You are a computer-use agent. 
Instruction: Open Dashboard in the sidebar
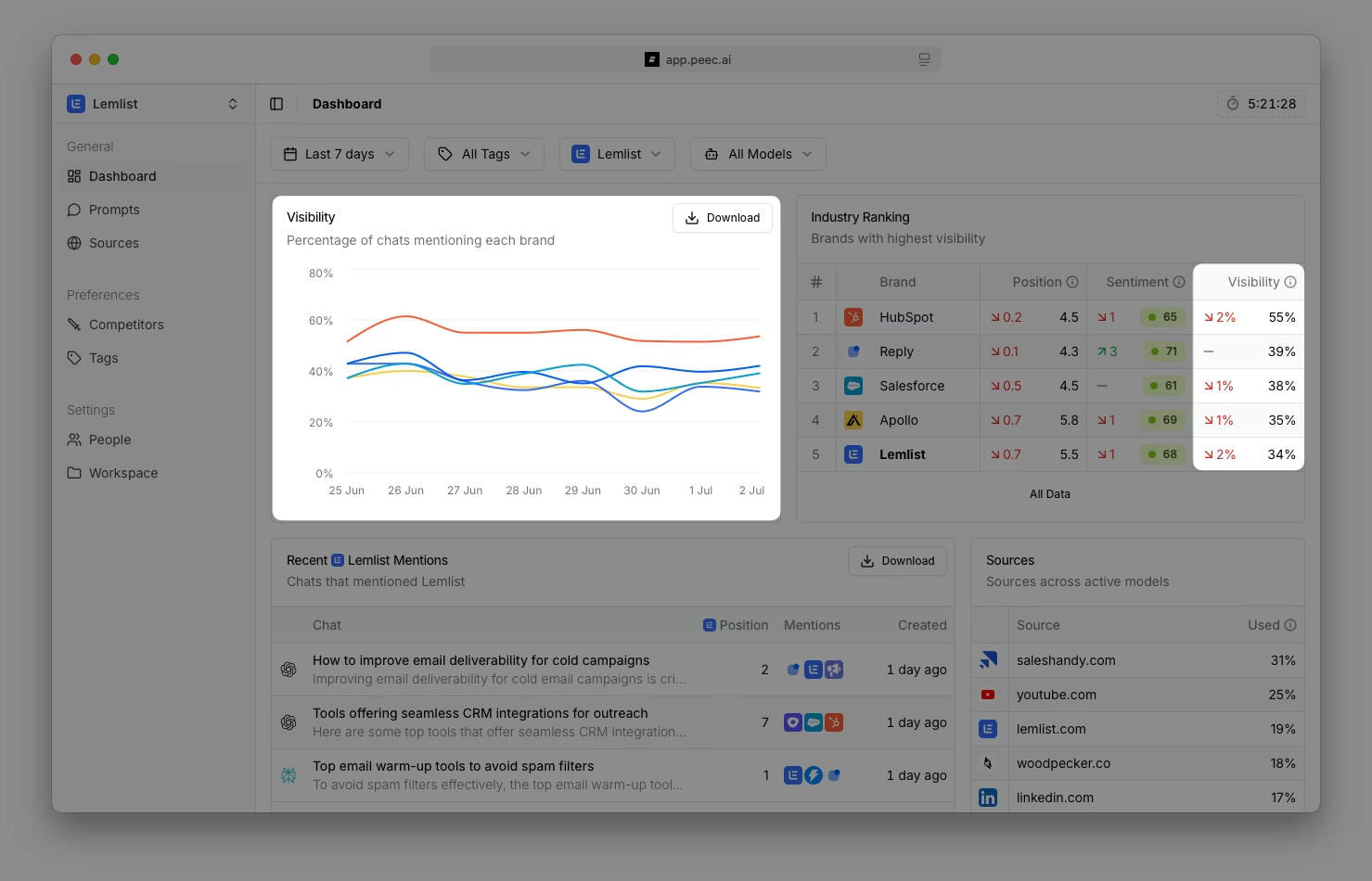tap(153, 176)
